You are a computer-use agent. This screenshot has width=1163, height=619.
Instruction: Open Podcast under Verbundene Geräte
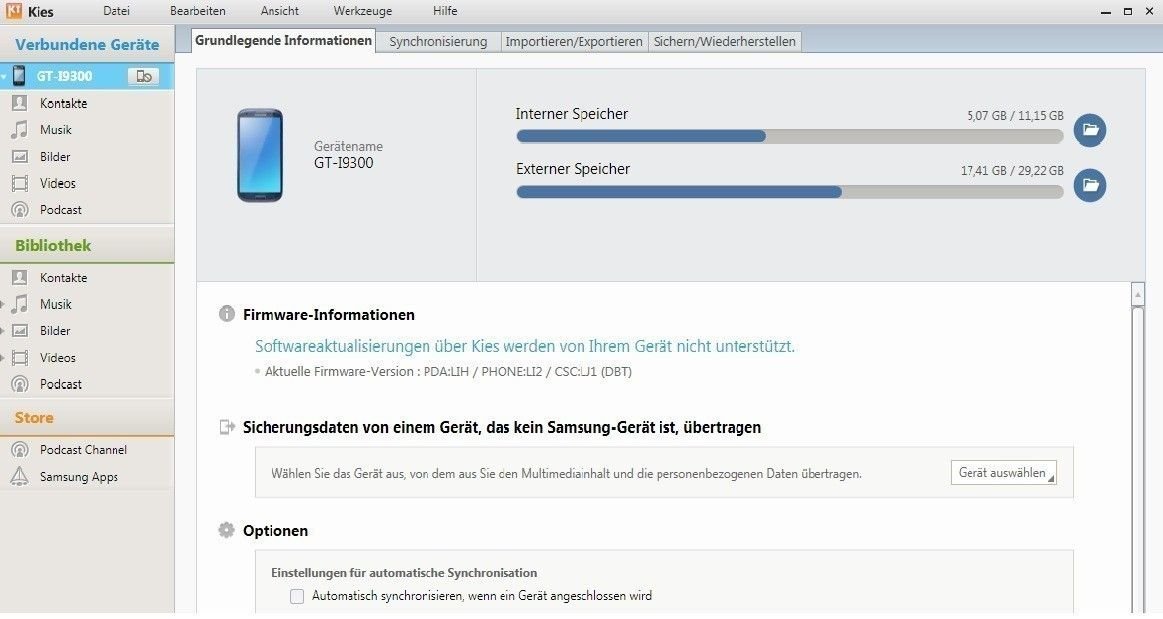[61, 210]
